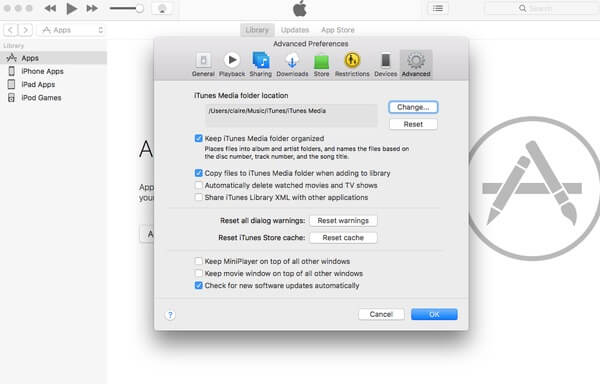Image resolution: width=600 pixels, height=384 pixels.
Task: Go forward with the right chevron
Action: click(x=25, y=30)
